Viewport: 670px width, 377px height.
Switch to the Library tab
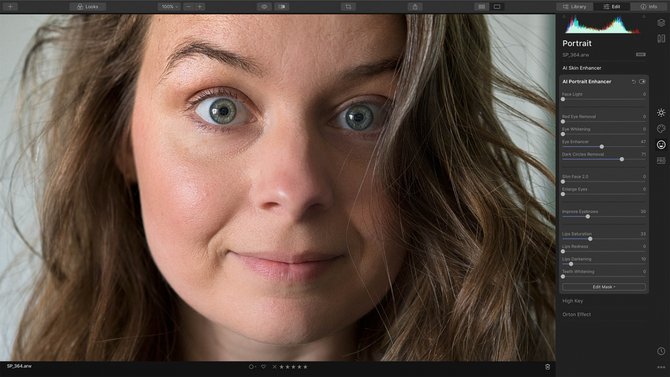point(574,6)
